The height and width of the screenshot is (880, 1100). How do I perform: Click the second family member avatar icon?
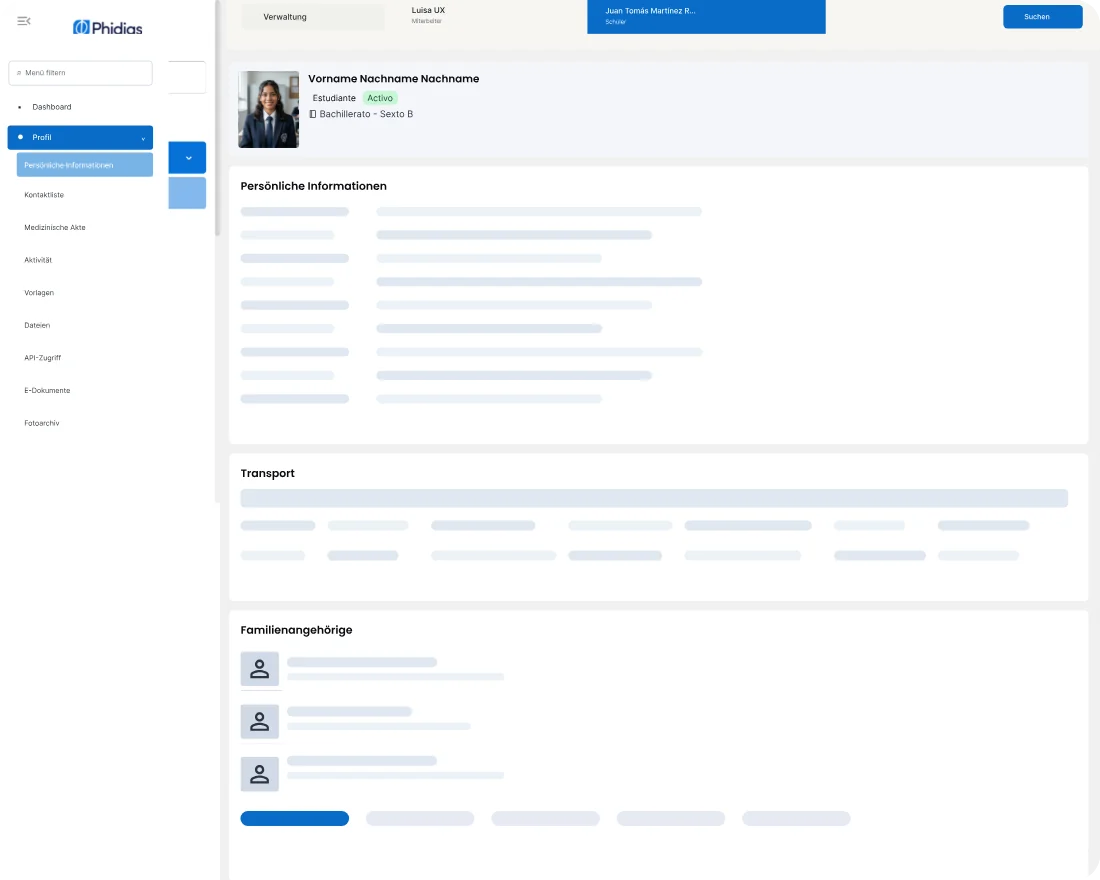[x=260, y=721]
